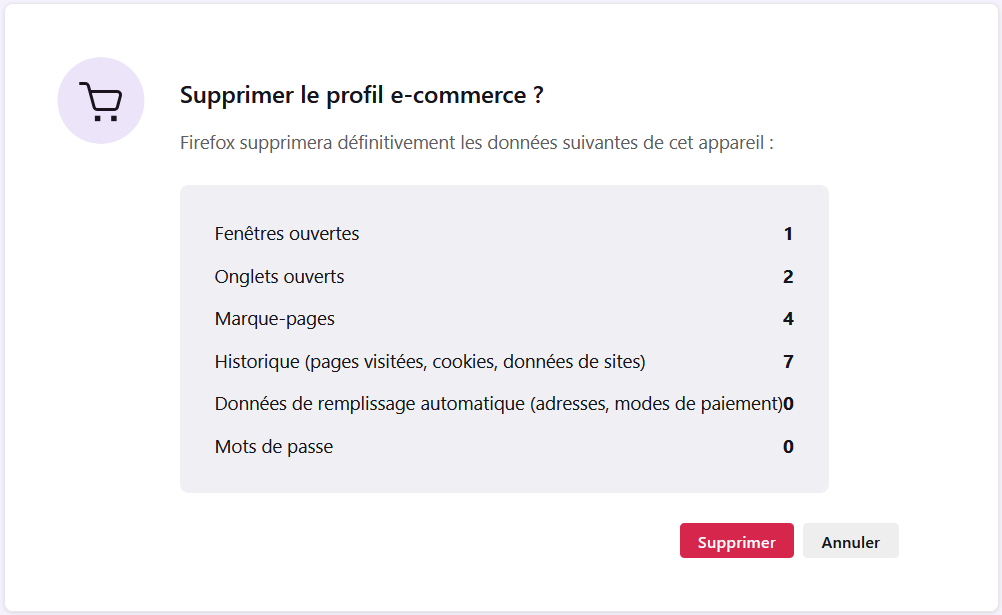Click the Annuler button

point(850,541)
